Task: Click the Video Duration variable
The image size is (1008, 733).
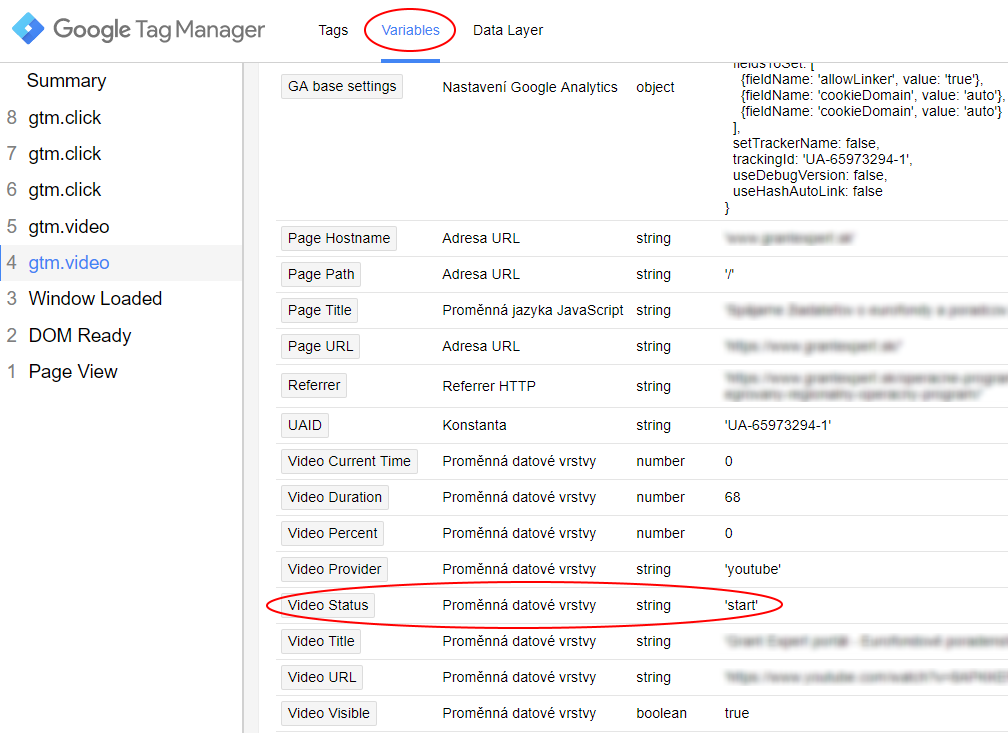Action: point(335,497)
